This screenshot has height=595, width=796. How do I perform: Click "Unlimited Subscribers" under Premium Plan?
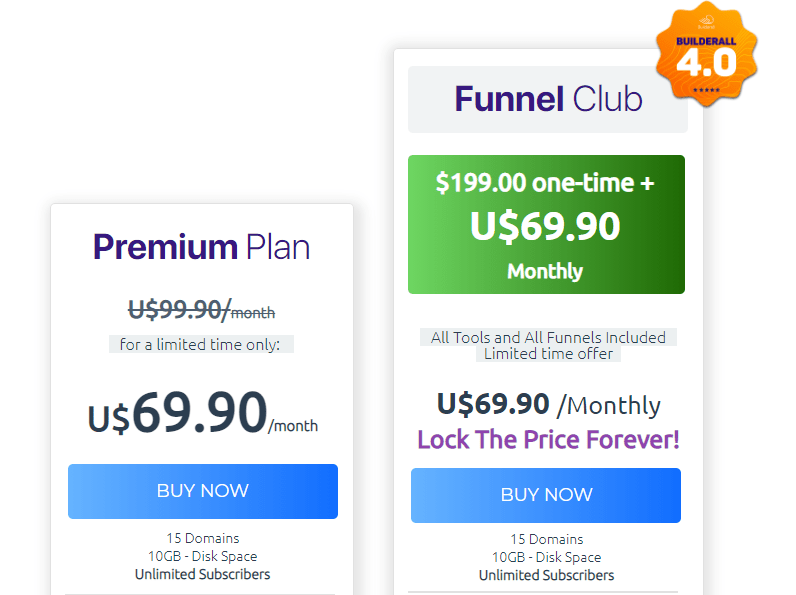tap(202, 574)
